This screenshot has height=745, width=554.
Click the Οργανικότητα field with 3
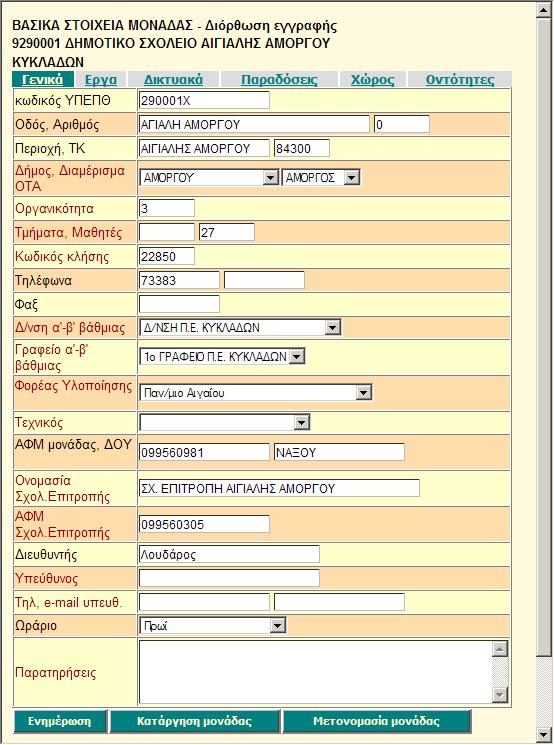[x=167, y=208]
